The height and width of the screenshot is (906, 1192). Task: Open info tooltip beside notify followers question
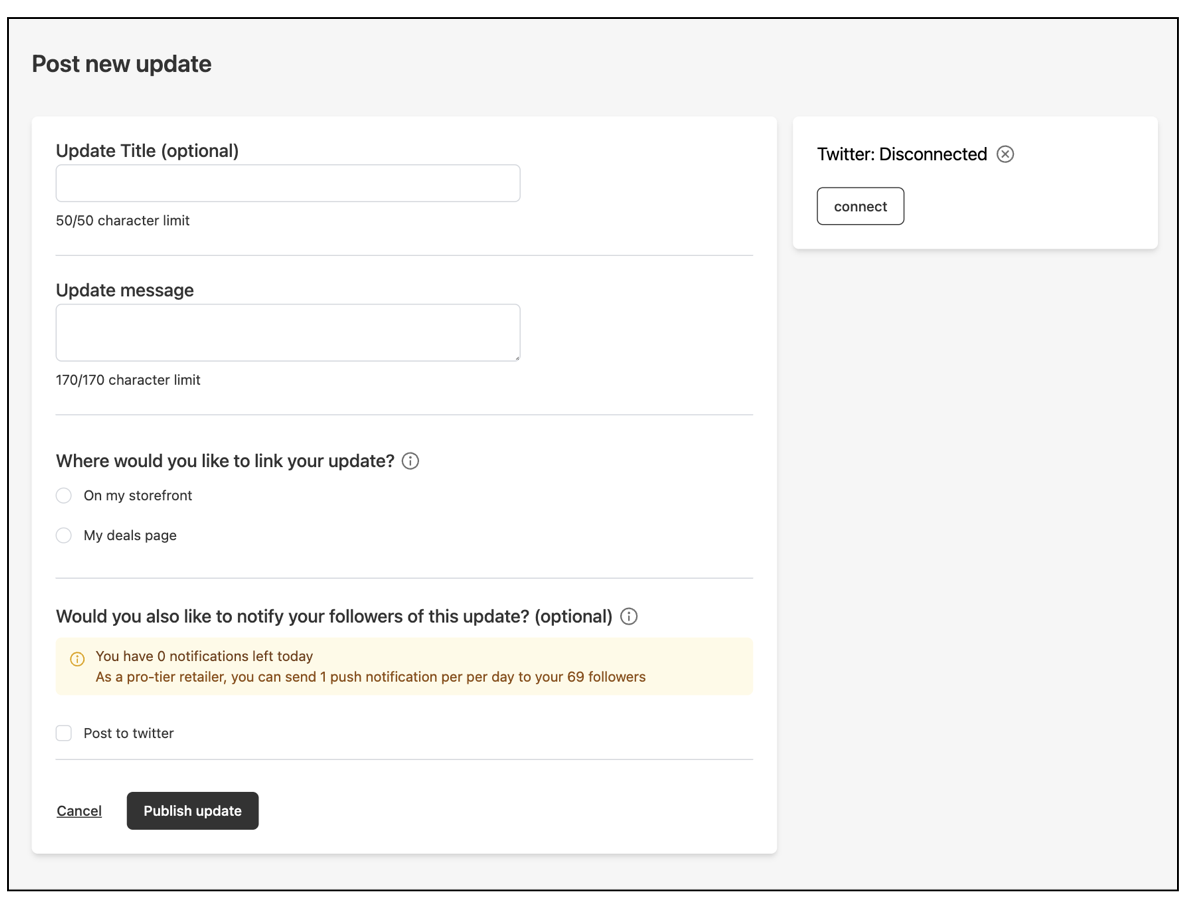point(629,616)
